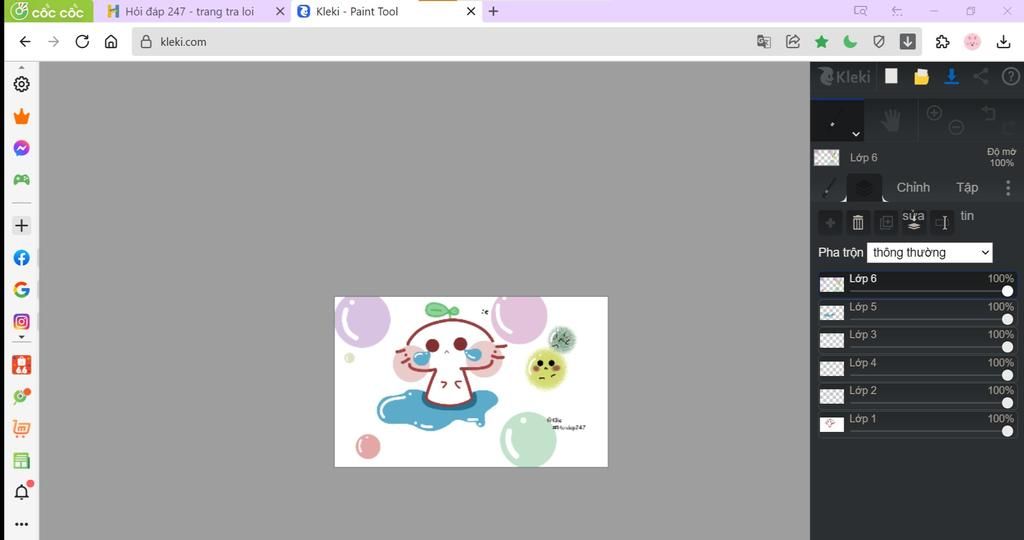The width and height of the screenshot is (1024, 540).
Task: Click the Cốc Cốc browser logo
Action: pyautogui.click(x=48, y=11)
